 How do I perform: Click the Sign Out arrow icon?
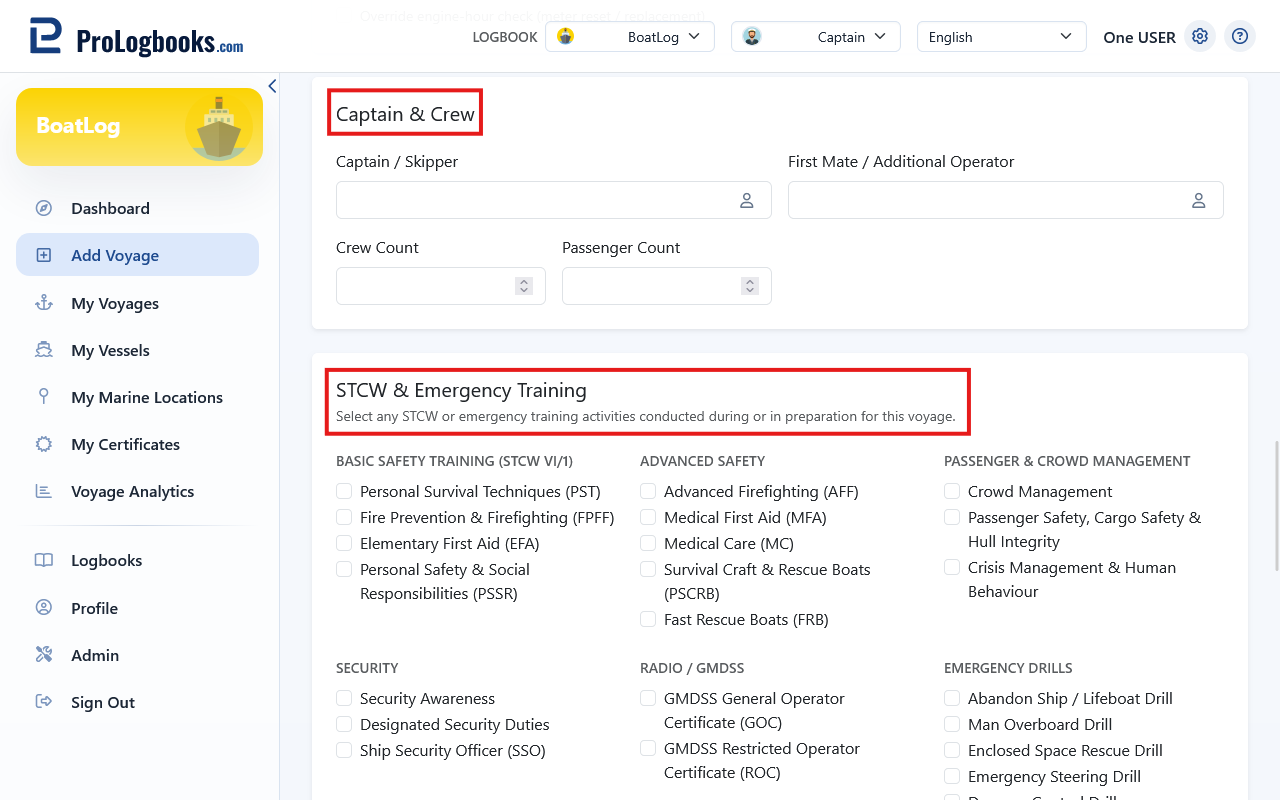tap(44, 702)
